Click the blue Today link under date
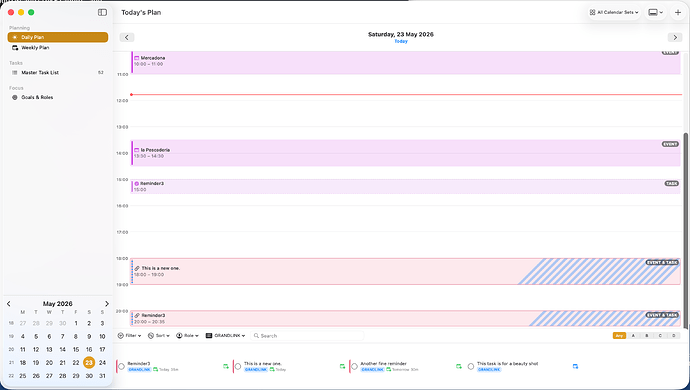Screen dimensions: 690x390 (401, 41)
